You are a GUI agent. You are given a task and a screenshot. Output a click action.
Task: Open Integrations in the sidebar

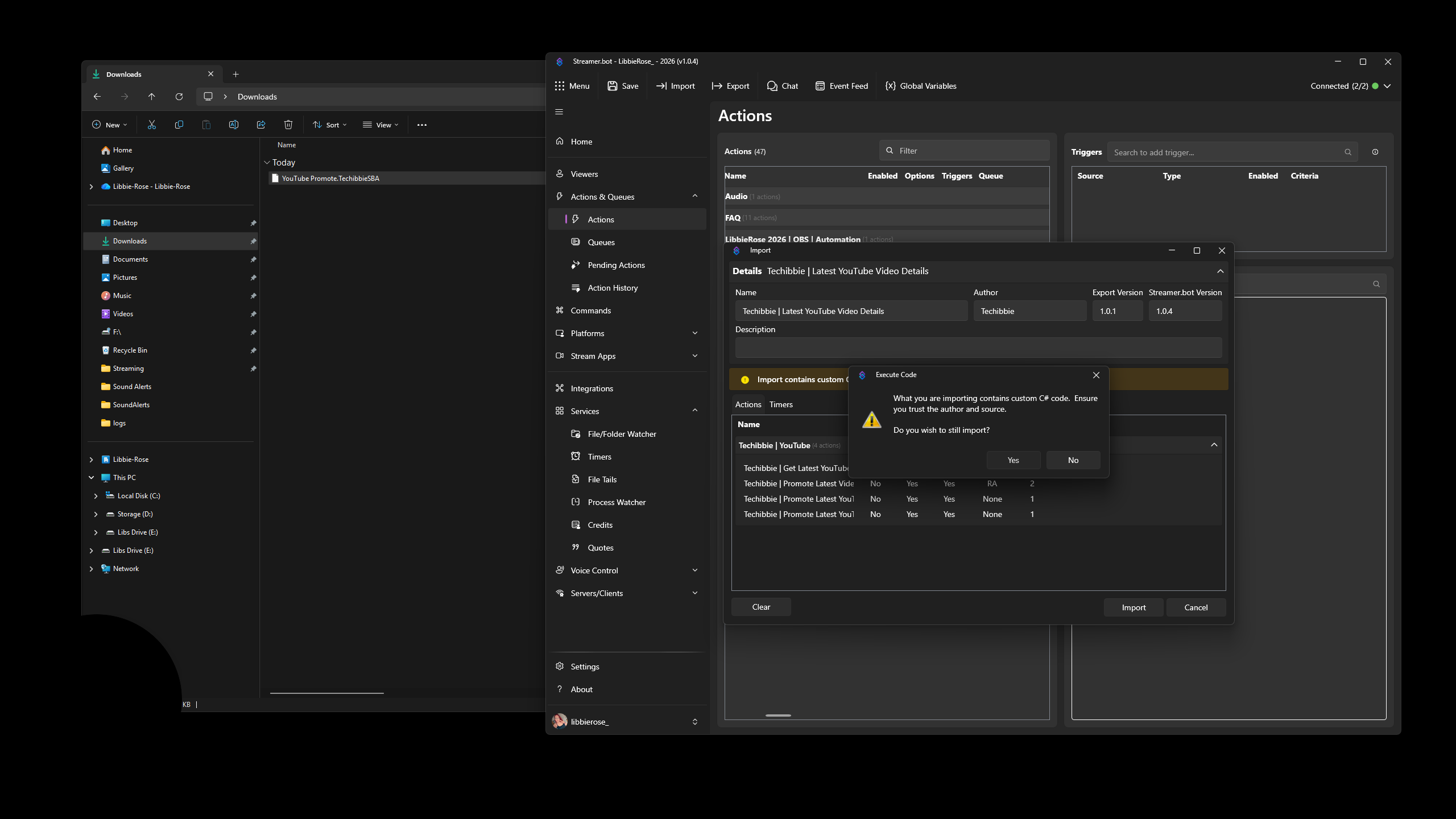[x=627, y=388]
